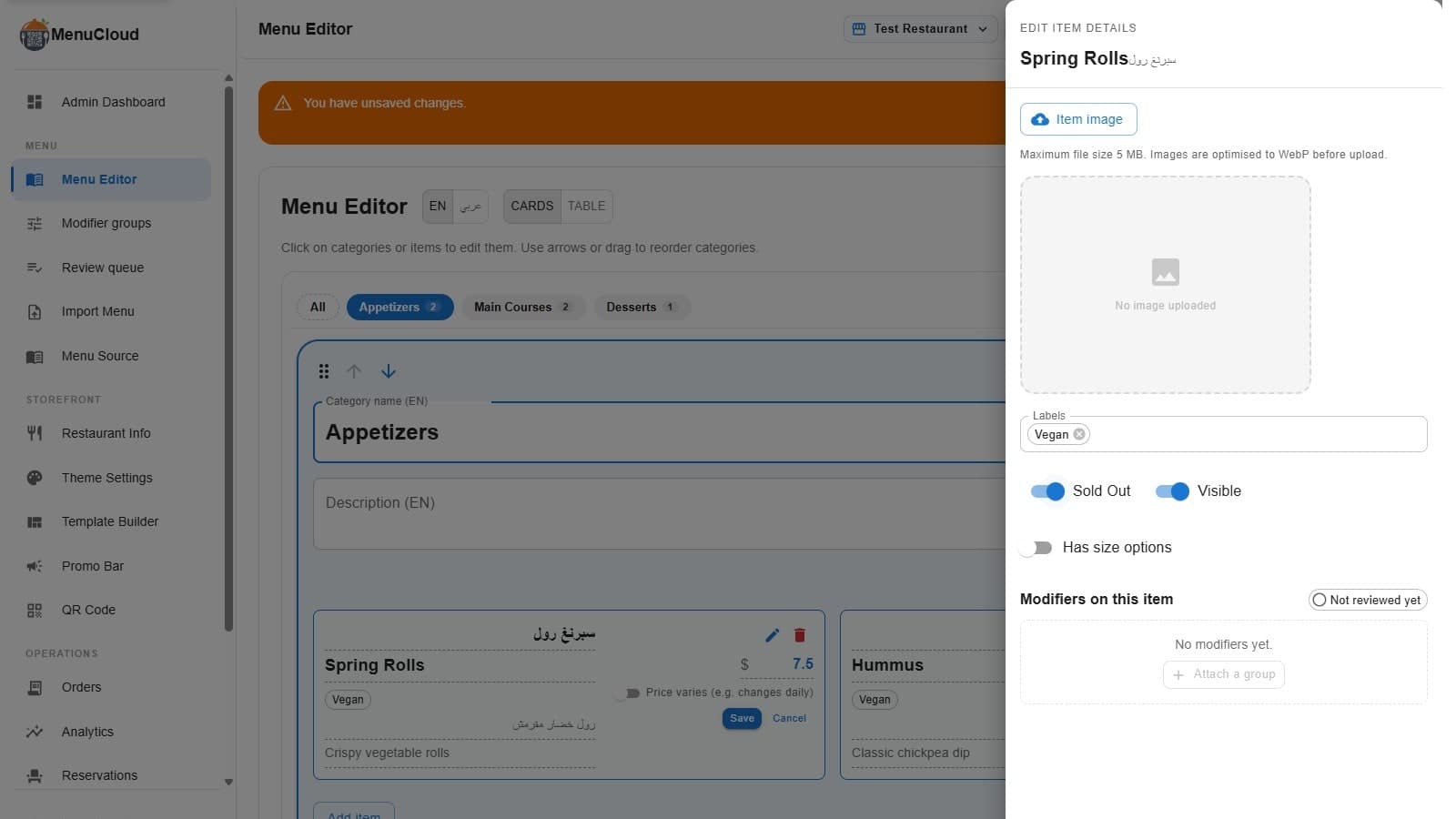
Task: Click the unsaved changes warning icon
Action: click(x=283, y=103)
